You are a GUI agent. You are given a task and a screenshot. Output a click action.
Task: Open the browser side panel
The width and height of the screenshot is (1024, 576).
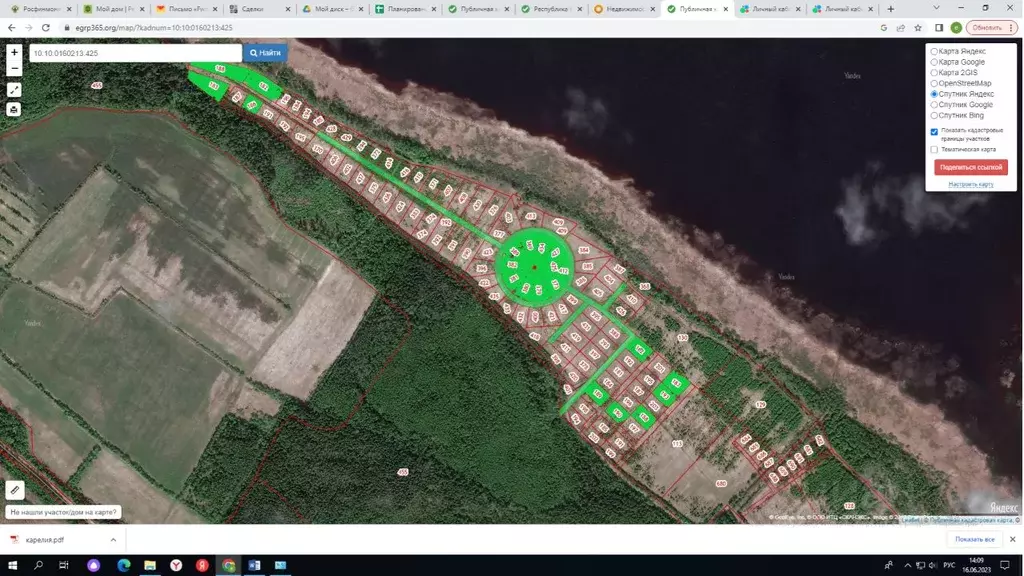[939, 27]
